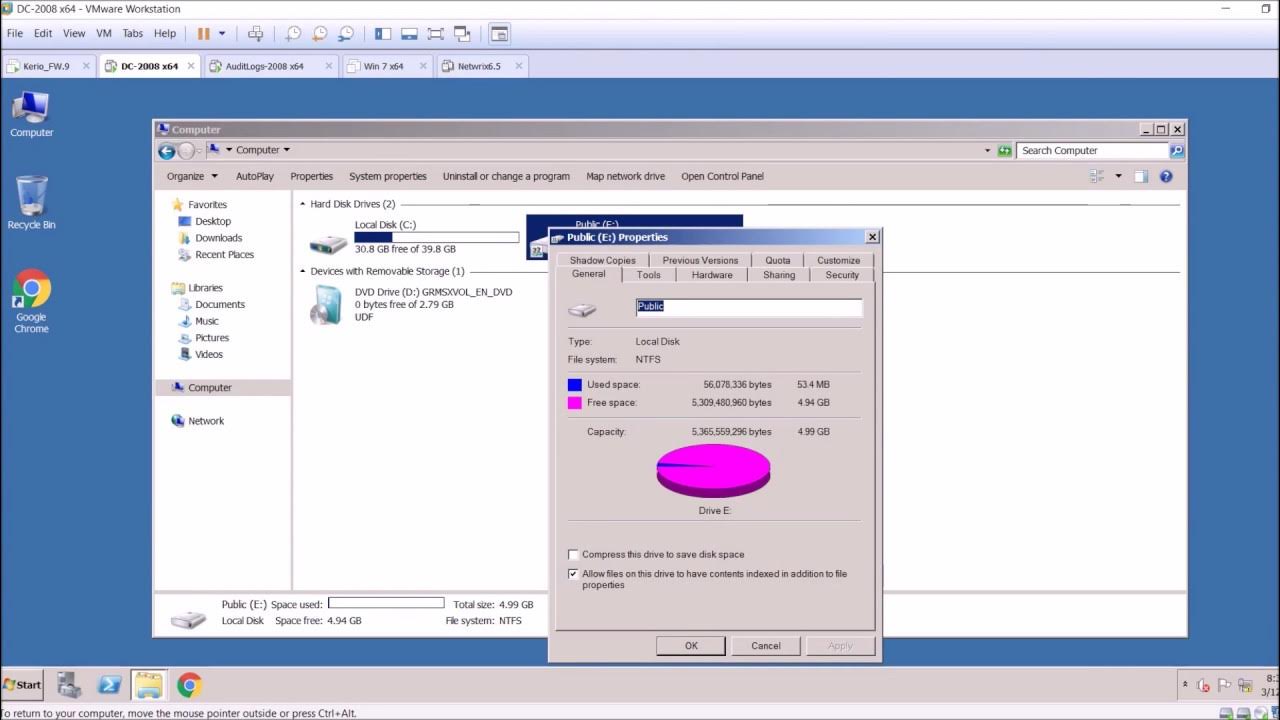The image size is (1280, 720).
Task: Switch to the Previous Versions tab
Action: pyautogui.click(x=700, y=260)
